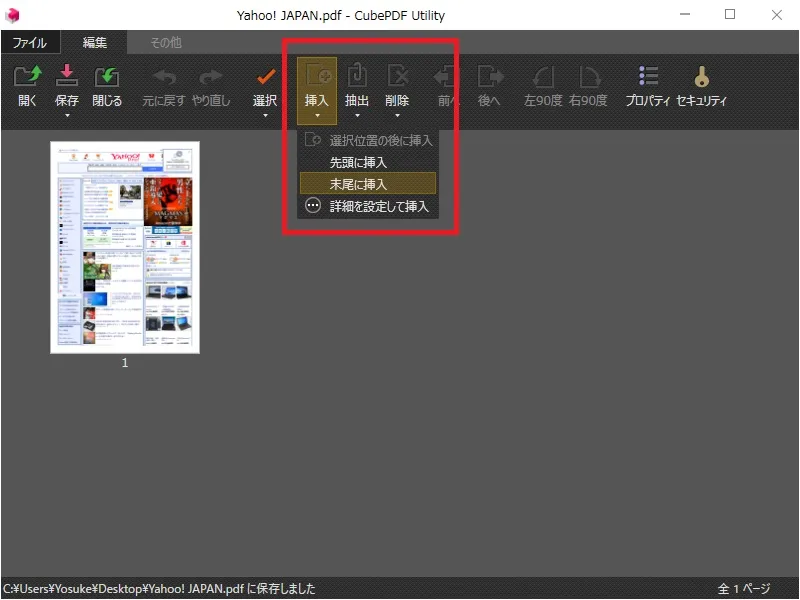
Task: Click the 閉じる (Close file) icon
Action: 107,77
